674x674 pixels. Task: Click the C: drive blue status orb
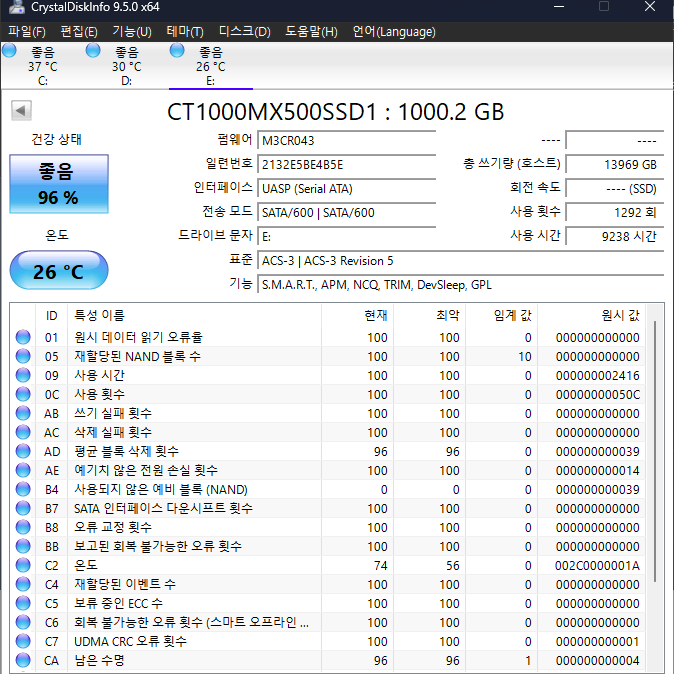pos(9,50)
